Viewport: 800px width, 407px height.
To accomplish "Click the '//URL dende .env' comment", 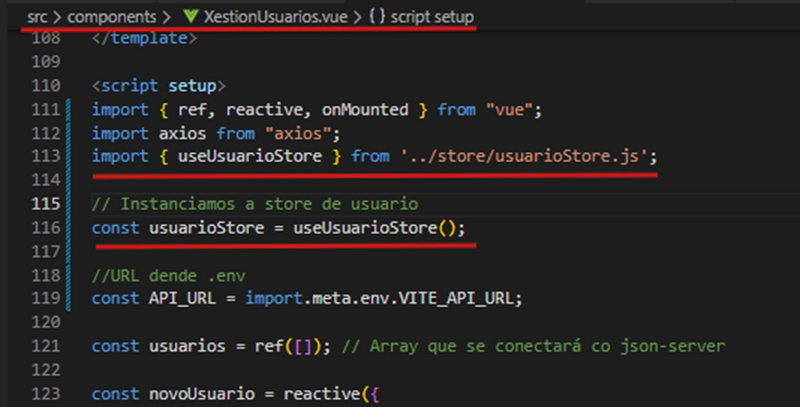I will click(x=168, y=275).
